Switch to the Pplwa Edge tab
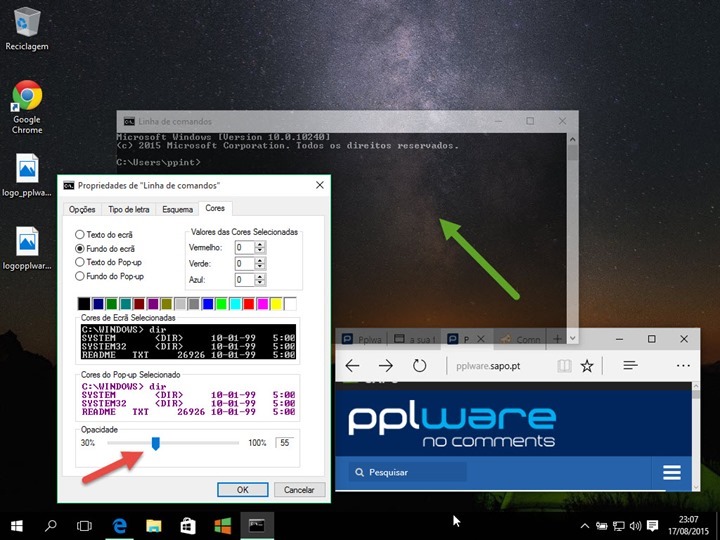The height and width of the screenshot is (540, 720). click(x=362, y=339)
